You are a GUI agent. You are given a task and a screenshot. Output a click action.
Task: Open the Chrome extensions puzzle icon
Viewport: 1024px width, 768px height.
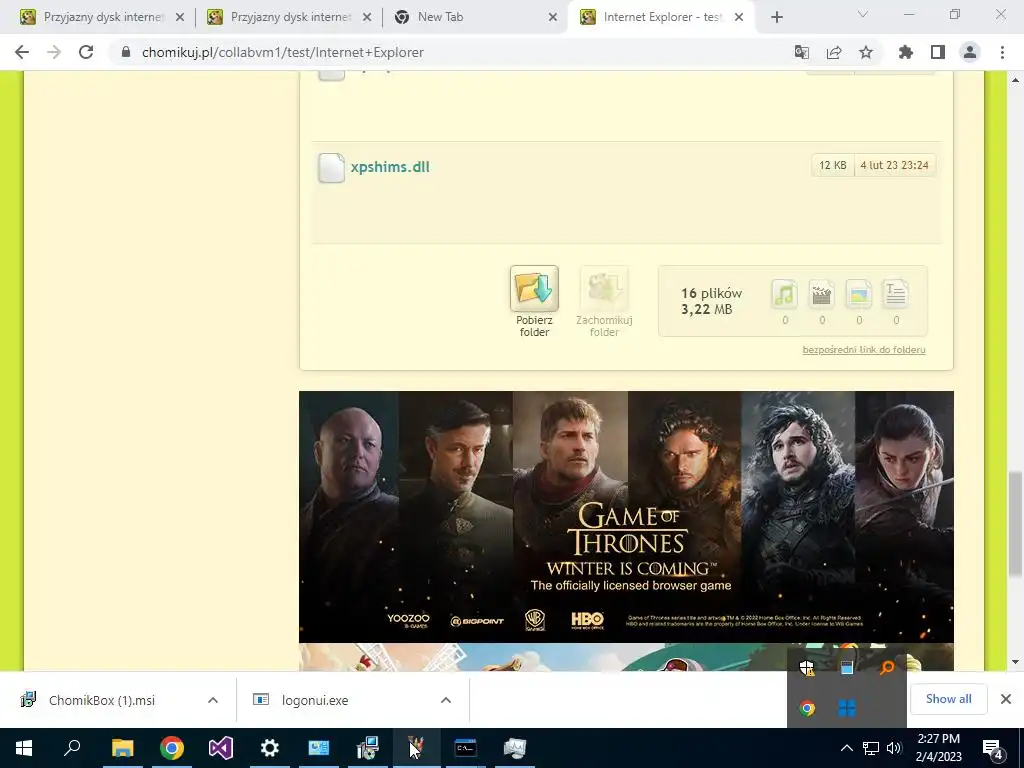(x=906, y=52)
